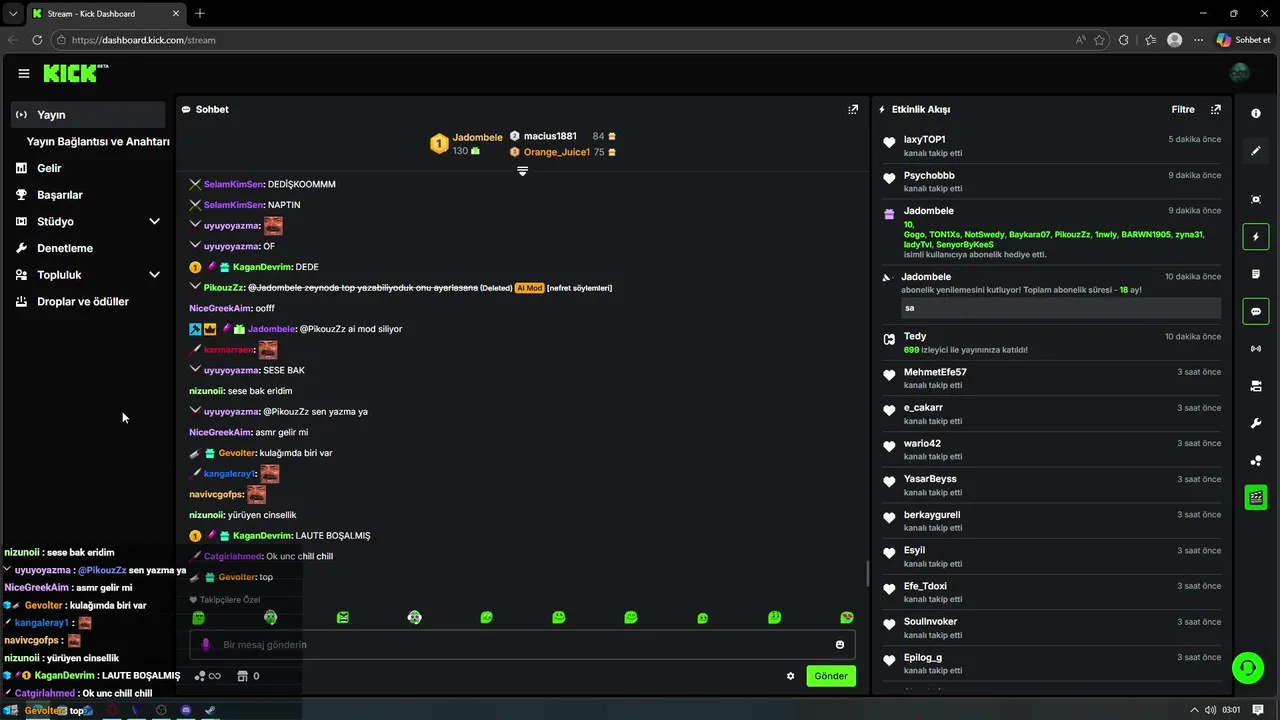1280x720 pixels.
Task: Click the MehmetEfe57 follow event
Action: click(1051, 378)
